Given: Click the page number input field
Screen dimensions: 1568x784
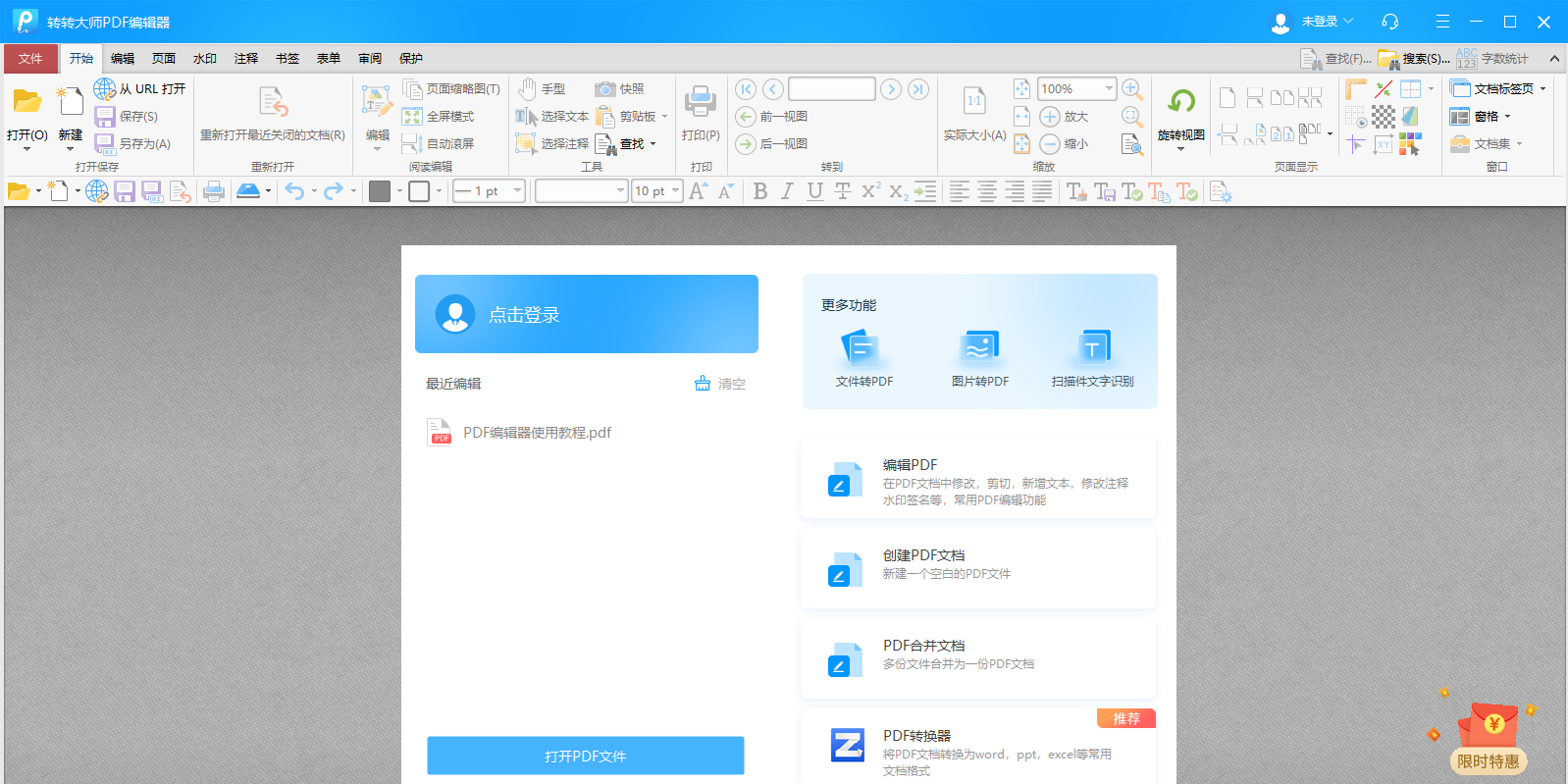Looking at the screenshot, I should pos(832,89).
